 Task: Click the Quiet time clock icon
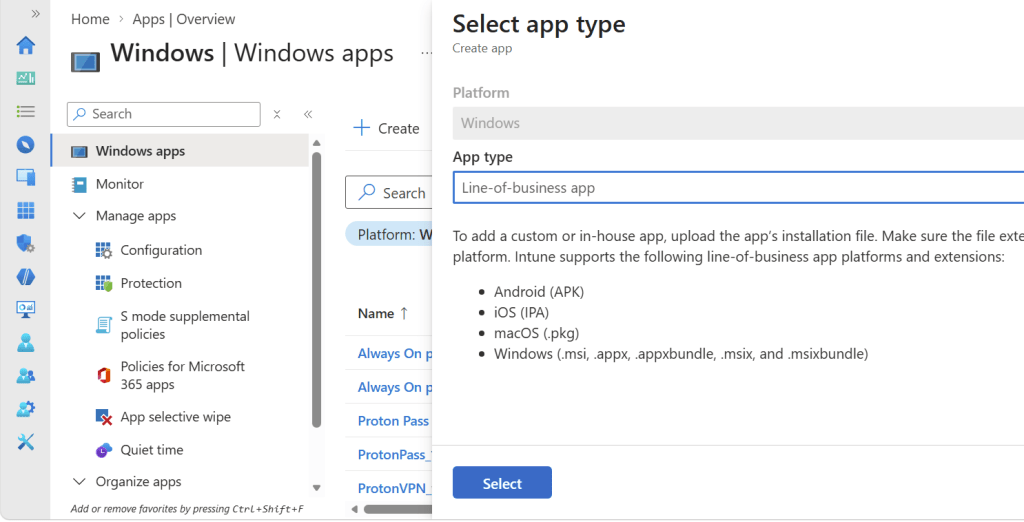click(x=104, y=450)
